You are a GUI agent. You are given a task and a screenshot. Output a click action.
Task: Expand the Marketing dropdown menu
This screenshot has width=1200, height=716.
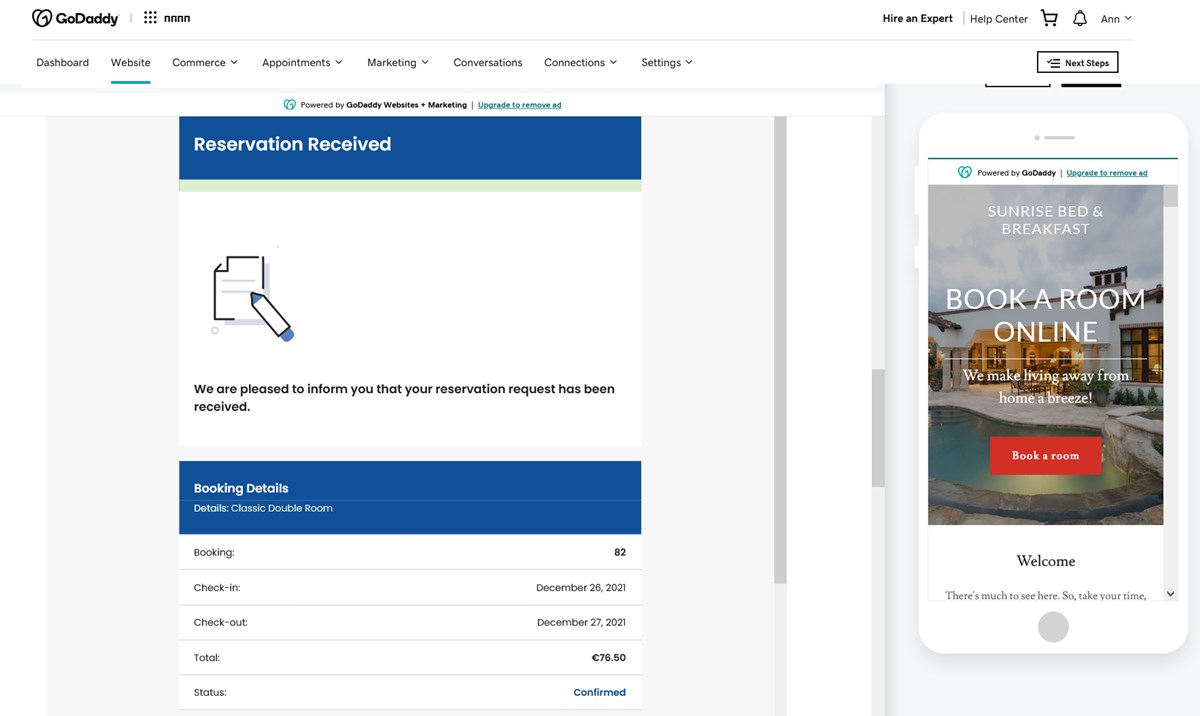tap(398, 62)
